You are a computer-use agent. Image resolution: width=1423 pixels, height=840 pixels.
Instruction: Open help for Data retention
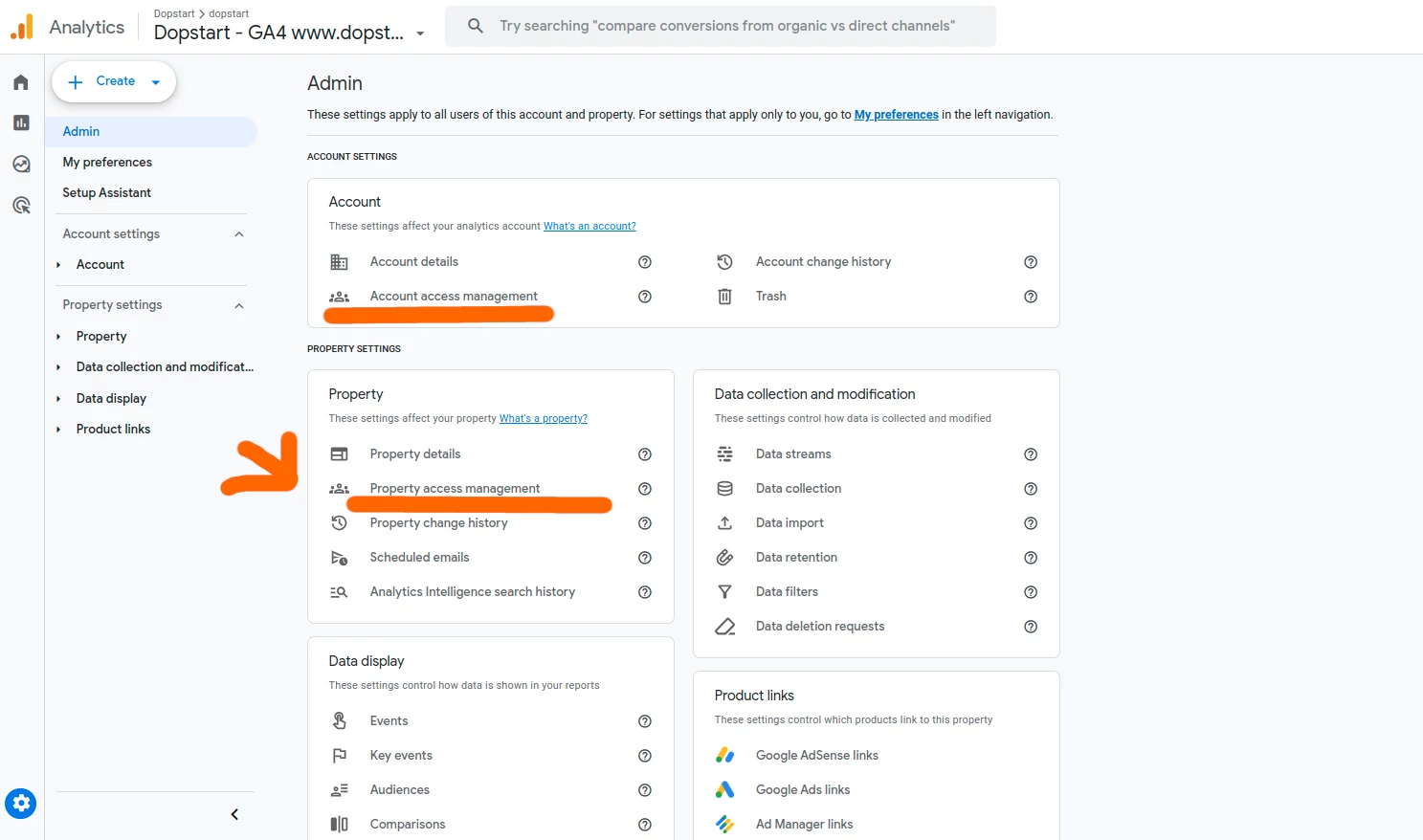pyautogui.click(x=1031, y=558)
